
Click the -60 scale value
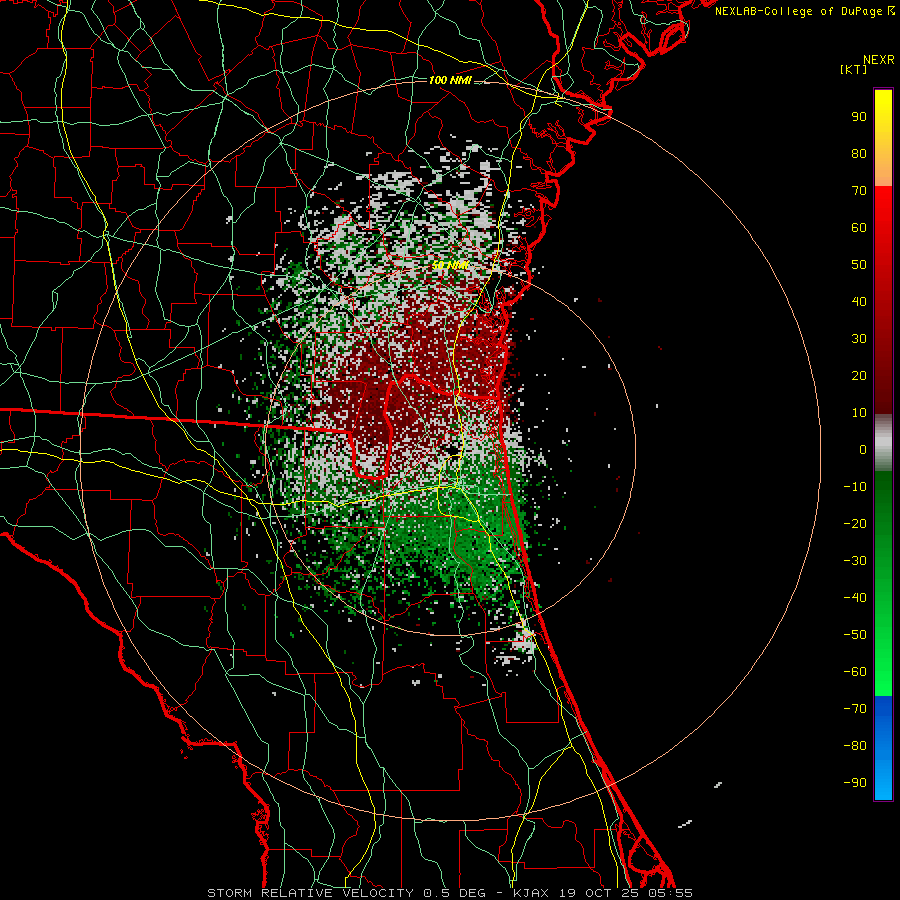coord(855,672)
